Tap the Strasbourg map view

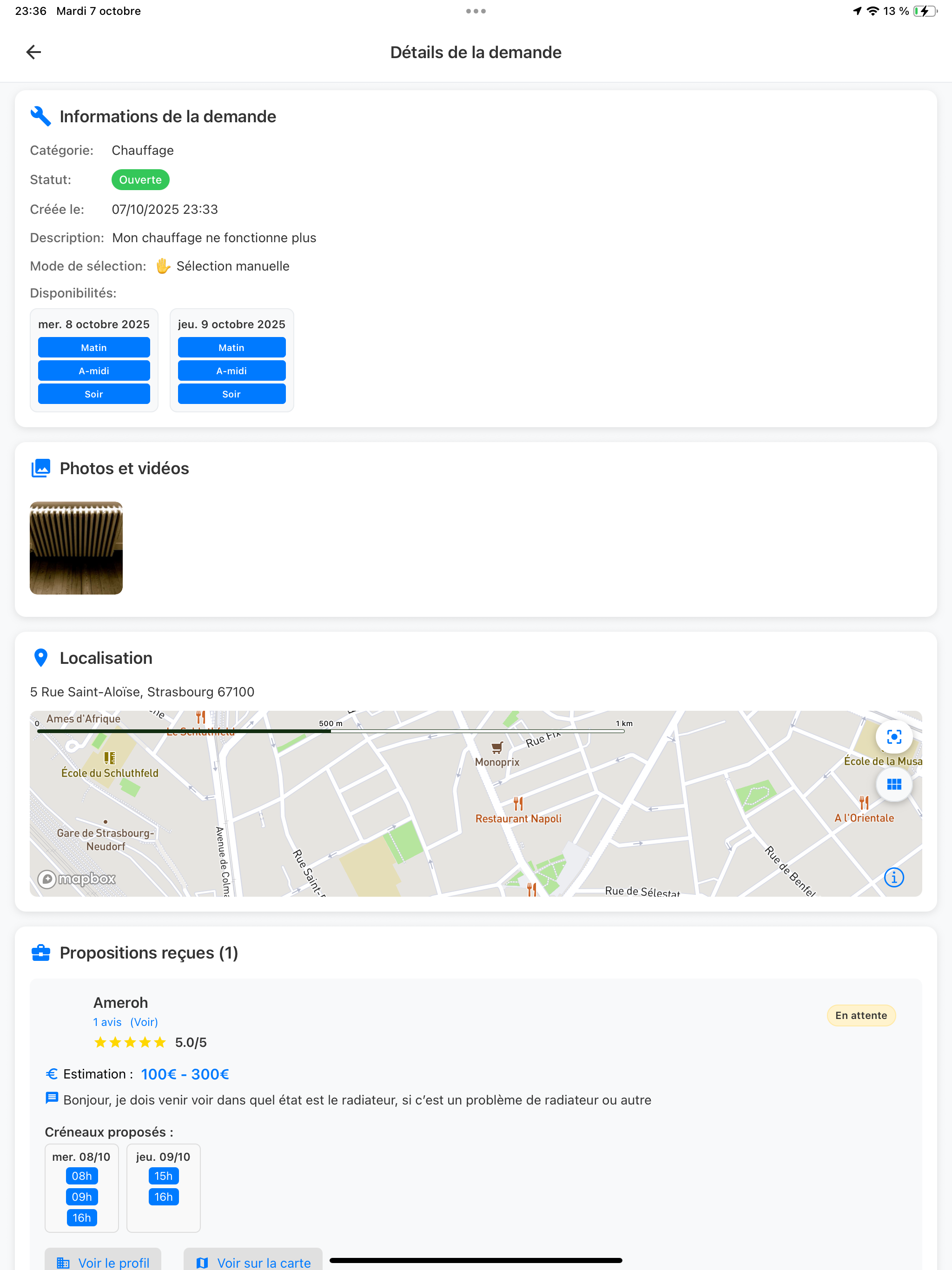point(476,804)
